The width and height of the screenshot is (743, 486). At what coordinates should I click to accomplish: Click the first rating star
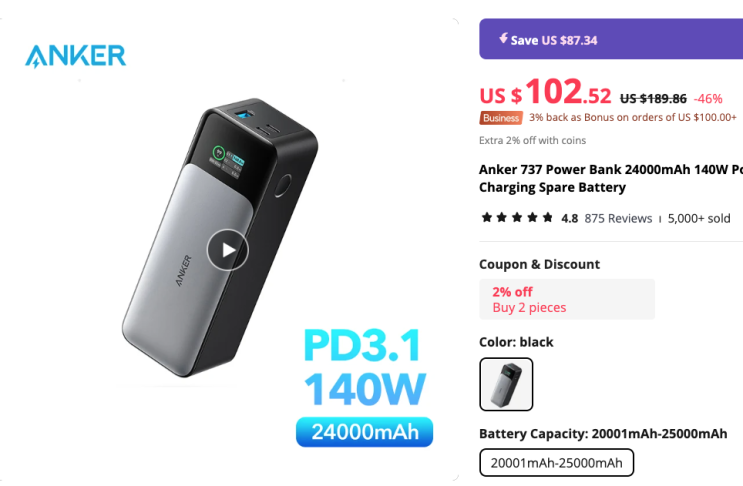[x=487, y=217]
